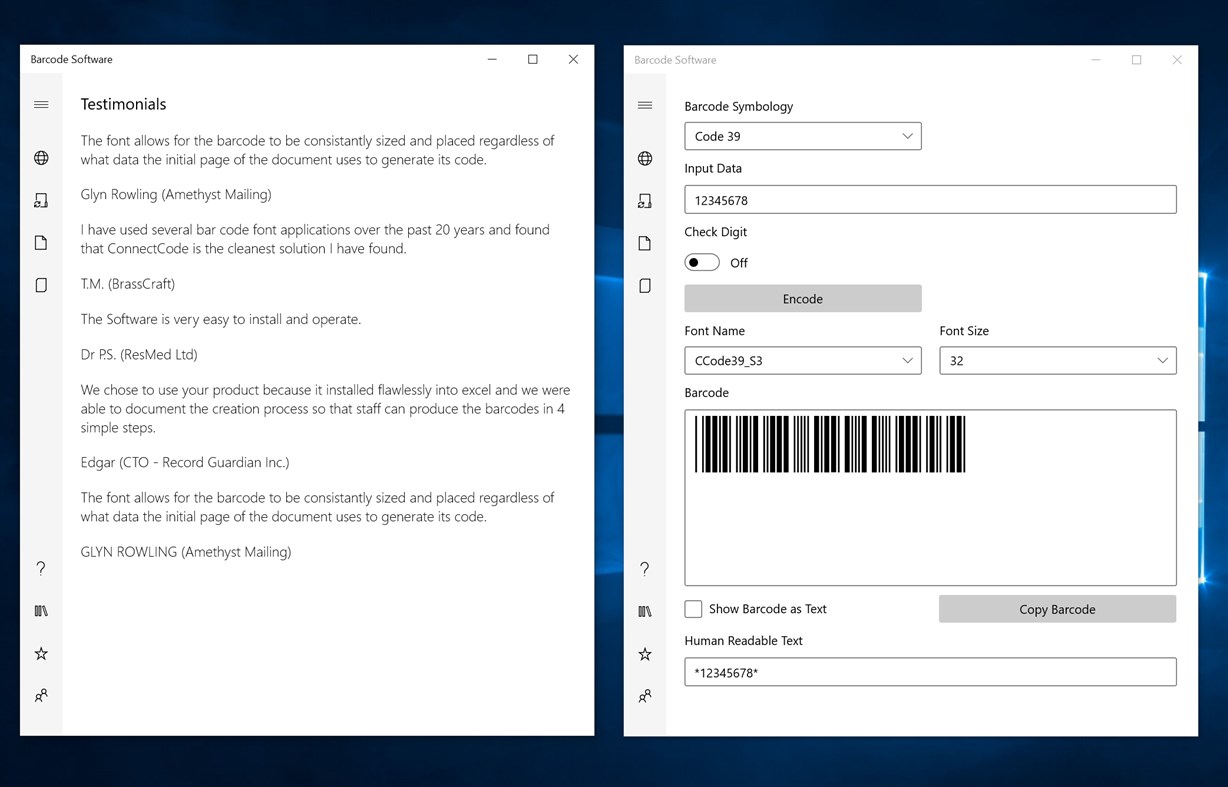Open the Font Size 32 dropdown
Viewport: 1228px width, 787px height.
coord(1058,360)
